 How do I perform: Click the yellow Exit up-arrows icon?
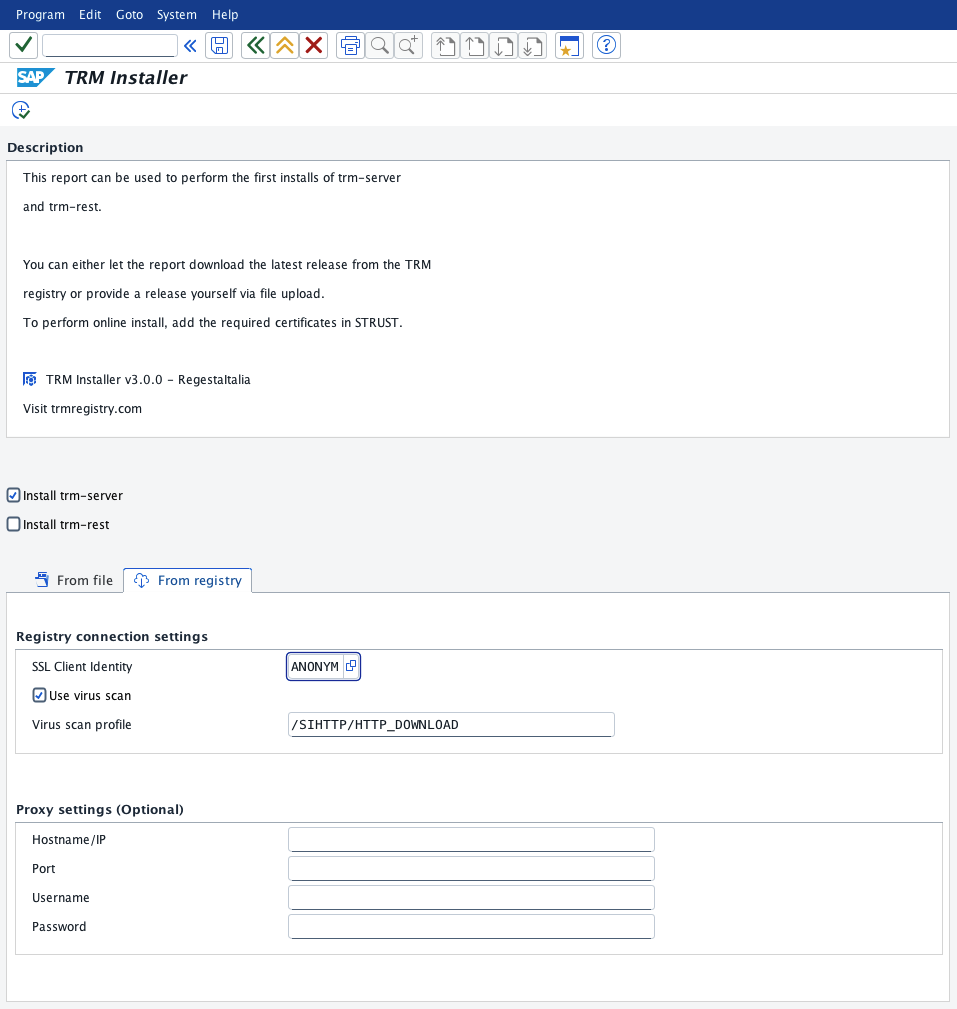click(x=284, y=45)
